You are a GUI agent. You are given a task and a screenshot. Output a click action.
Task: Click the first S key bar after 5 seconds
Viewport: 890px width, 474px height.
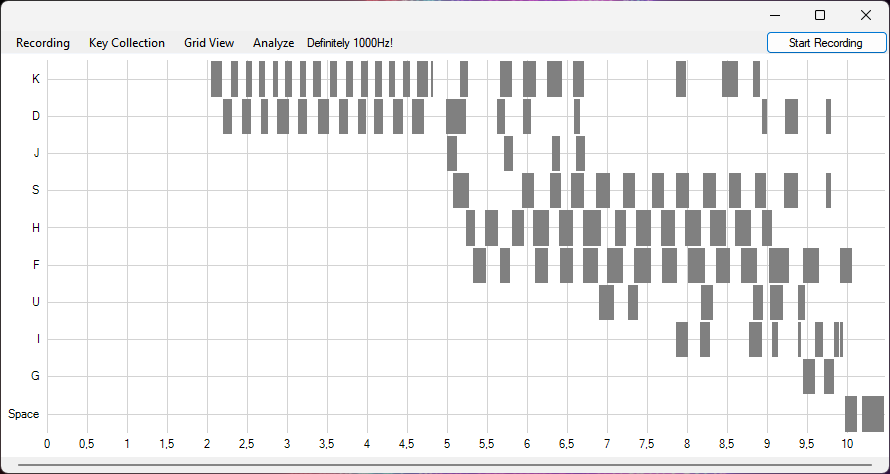coord(461,191)
